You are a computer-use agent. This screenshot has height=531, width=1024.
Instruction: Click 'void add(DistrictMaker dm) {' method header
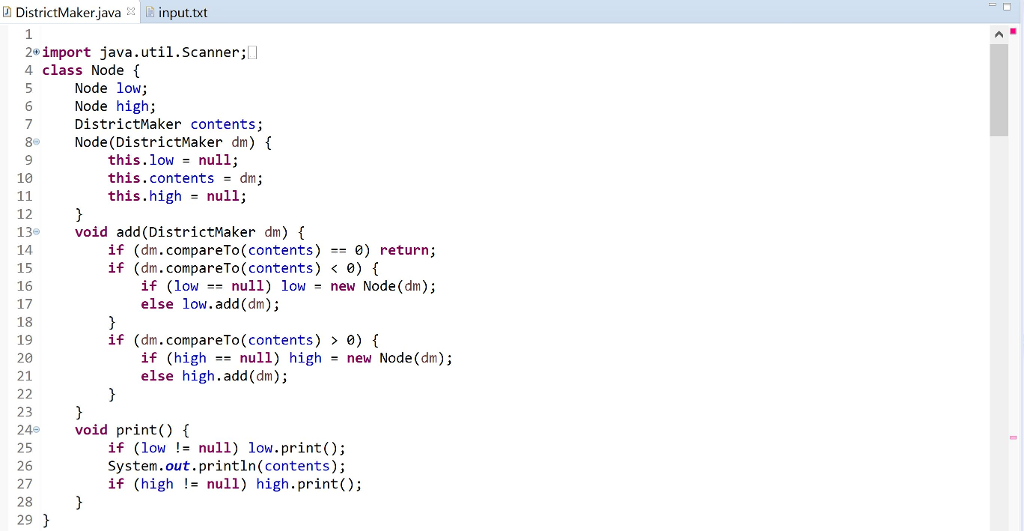(x=189, y=233)
